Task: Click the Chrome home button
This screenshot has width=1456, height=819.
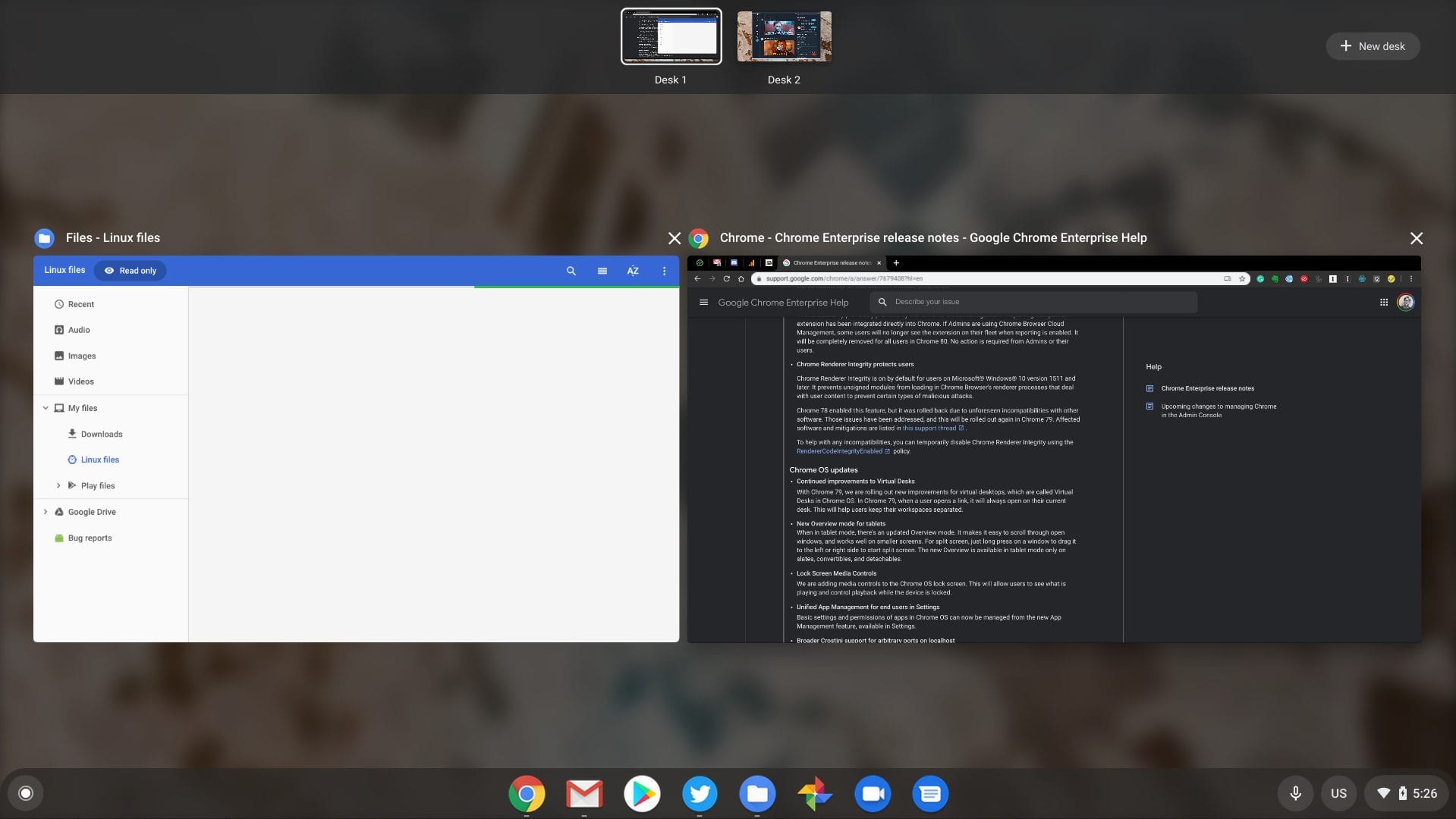Action: click(x=741, y=278)
